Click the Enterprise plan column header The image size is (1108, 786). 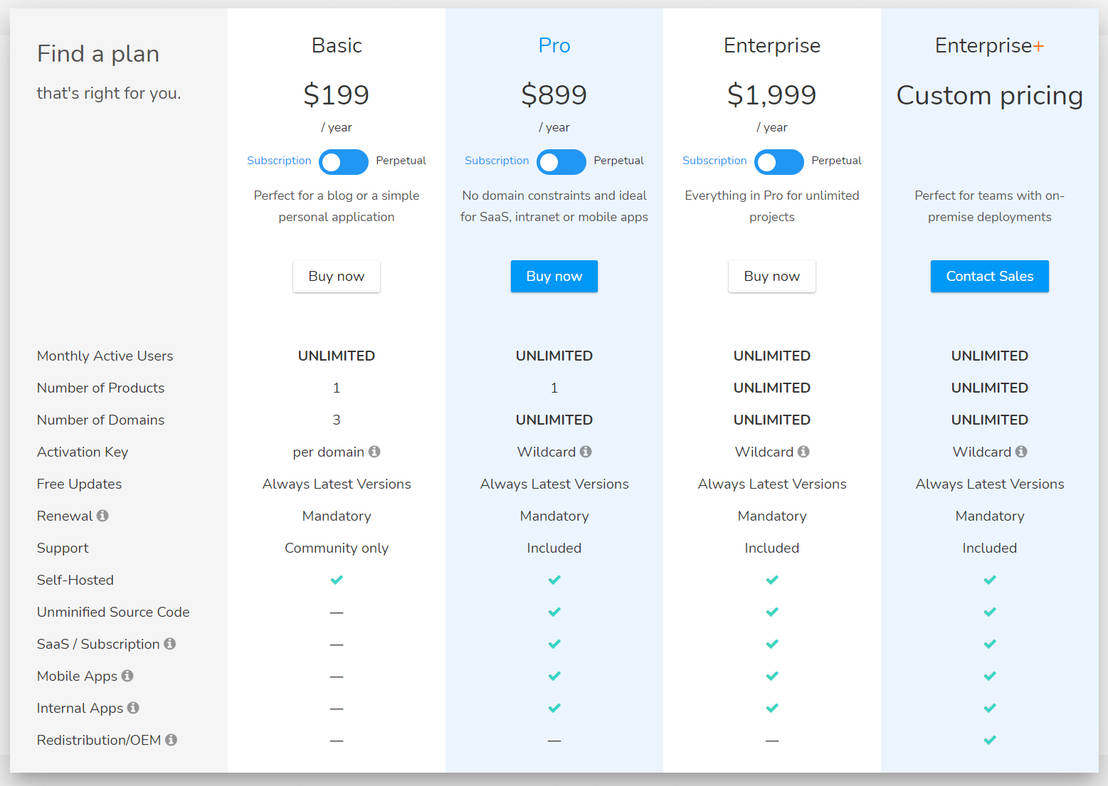pos(771,45)
